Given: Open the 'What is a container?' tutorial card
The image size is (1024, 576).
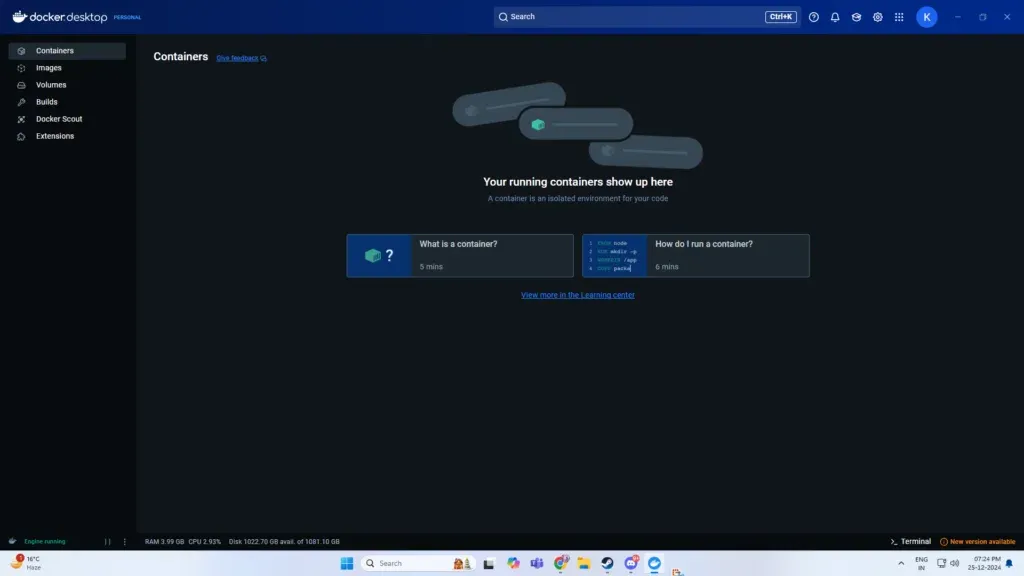Looking at the screenshot, I should point(459,255).
